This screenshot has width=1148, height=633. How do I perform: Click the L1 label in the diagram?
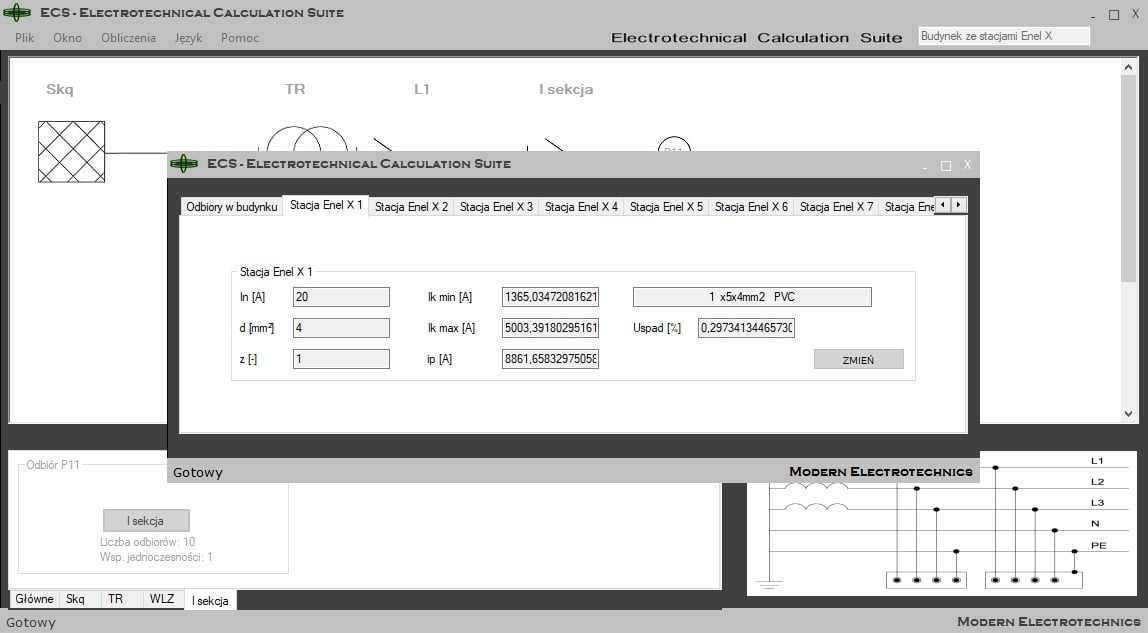pyautogui.click(x=422, y=89)
